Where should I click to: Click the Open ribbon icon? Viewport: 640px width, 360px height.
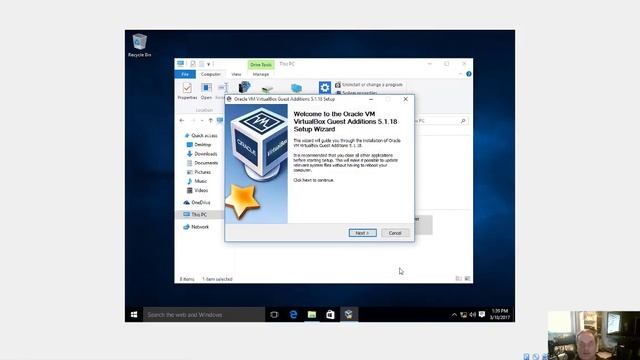coord(206,91)
